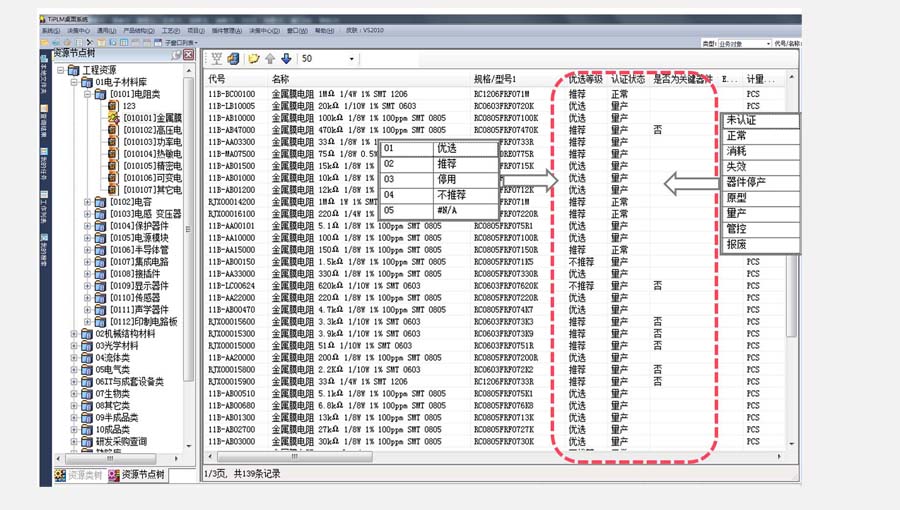Expand the 02机械结构材料 tree node

tap(74, 334)
